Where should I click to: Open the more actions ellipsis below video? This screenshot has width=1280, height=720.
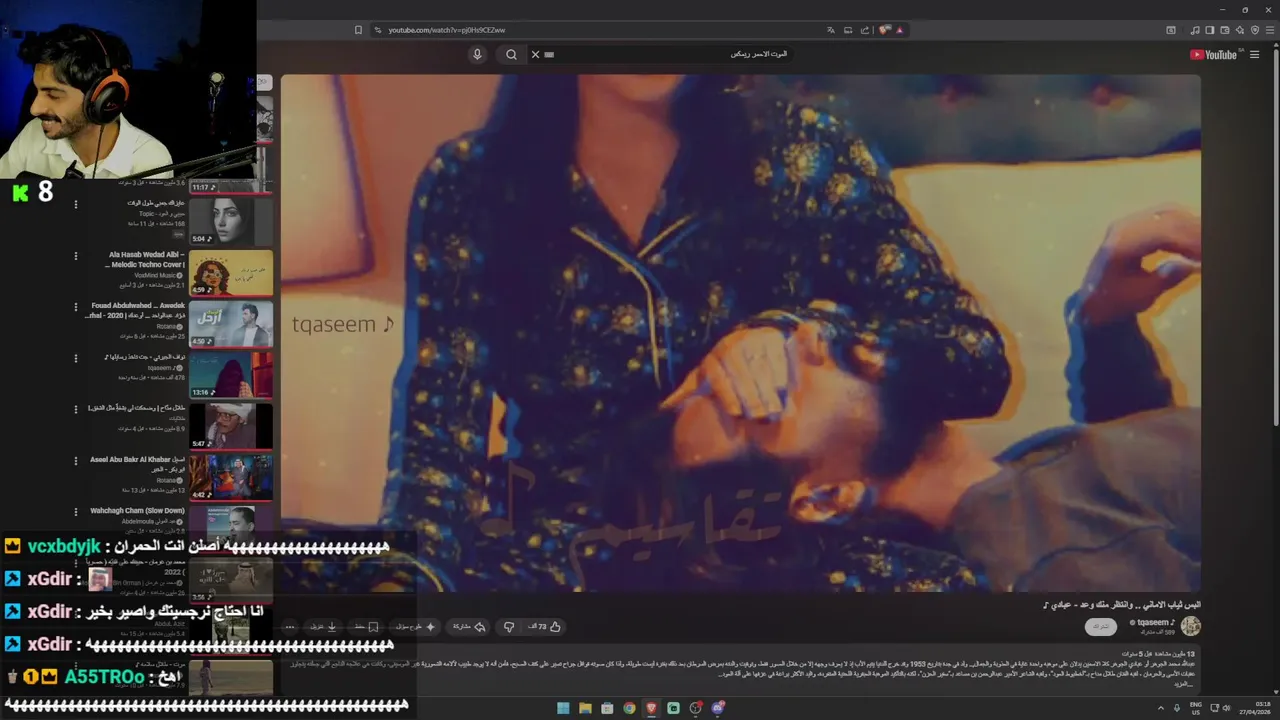coord(290,627)
